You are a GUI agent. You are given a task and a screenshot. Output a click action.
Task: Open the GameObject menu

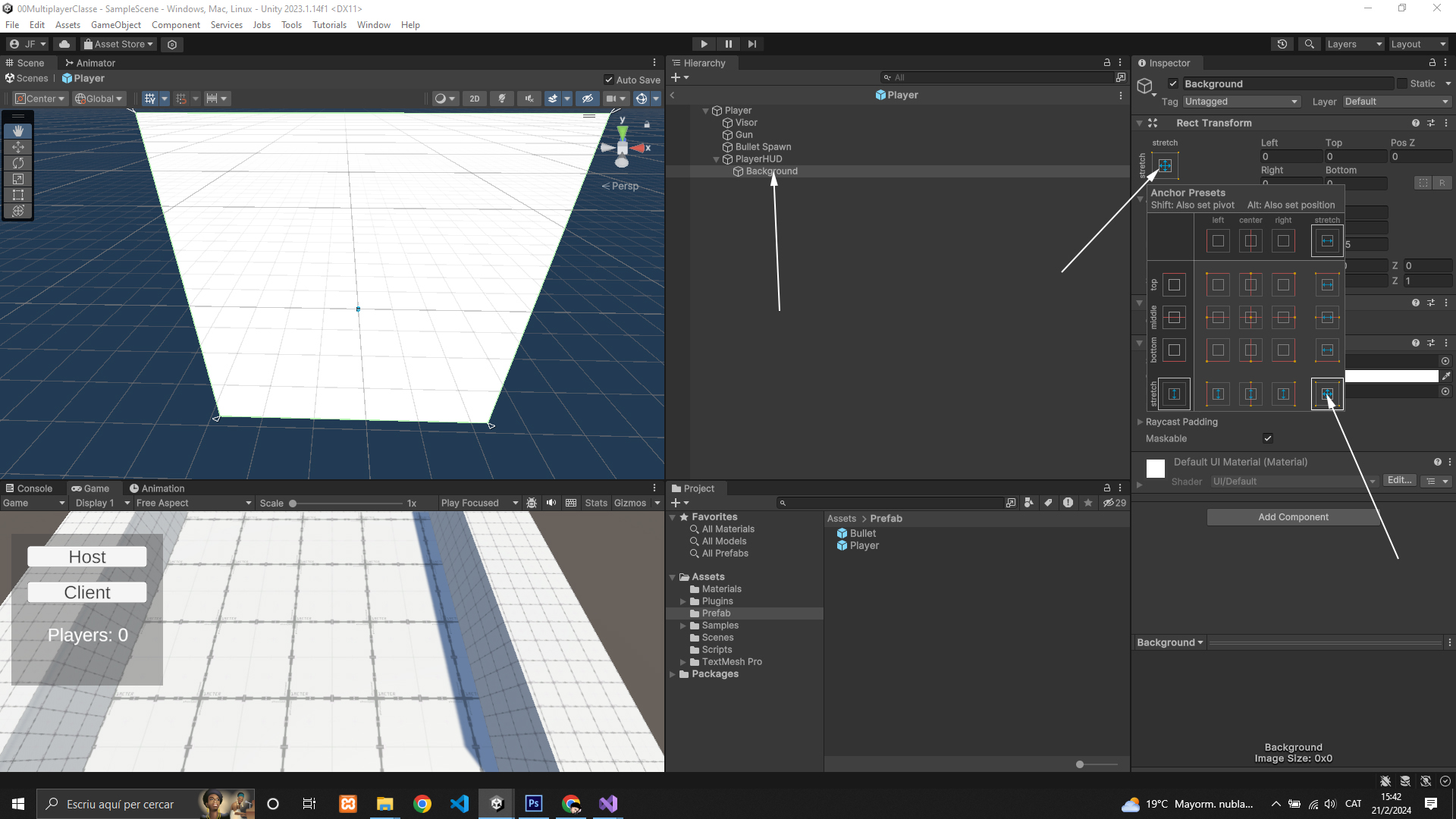pyautogui.click(x=115, y=25)
